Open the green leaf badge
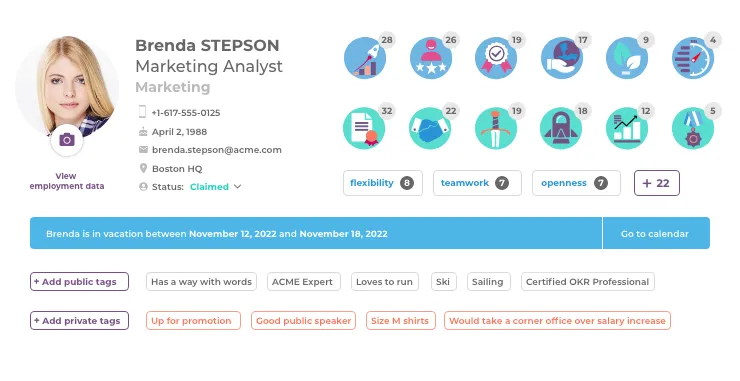This screenshot has height=381, width=740. (627, 58)
